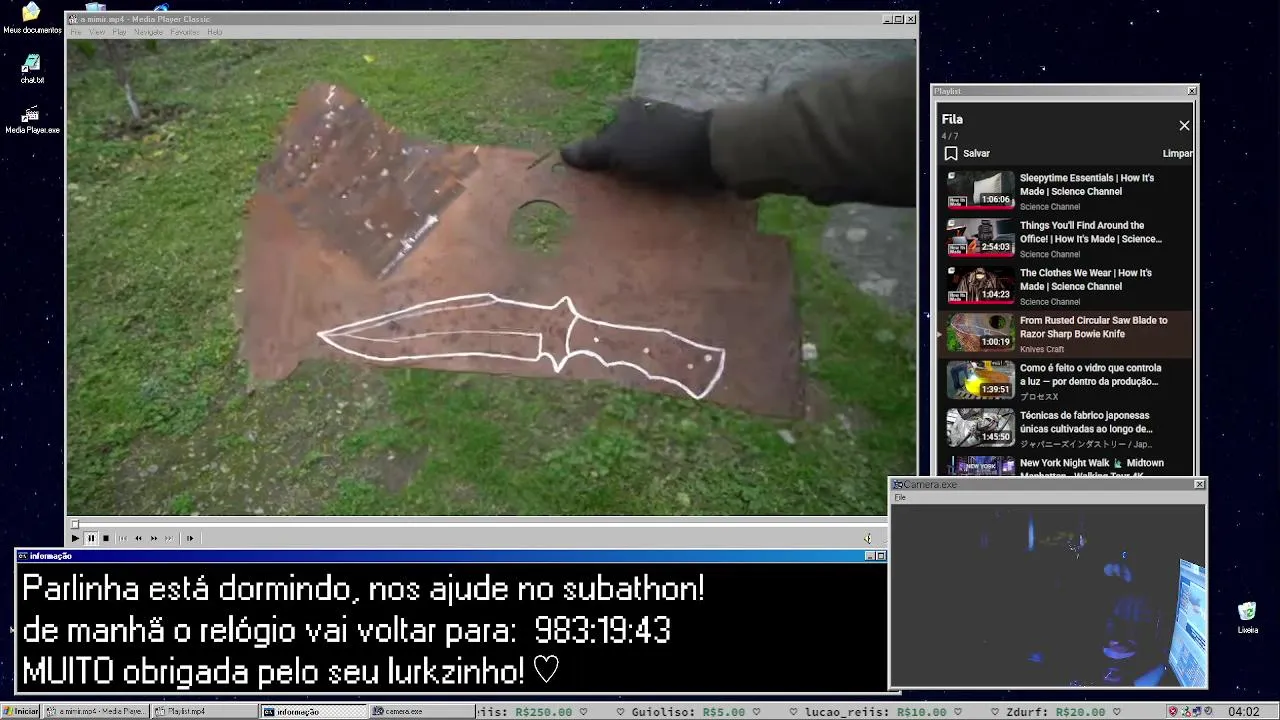This screenshot has width=1280, height=720.
Task: Switch to informação taskbar button
Action: pyautogui.click(x=314, y=712)
